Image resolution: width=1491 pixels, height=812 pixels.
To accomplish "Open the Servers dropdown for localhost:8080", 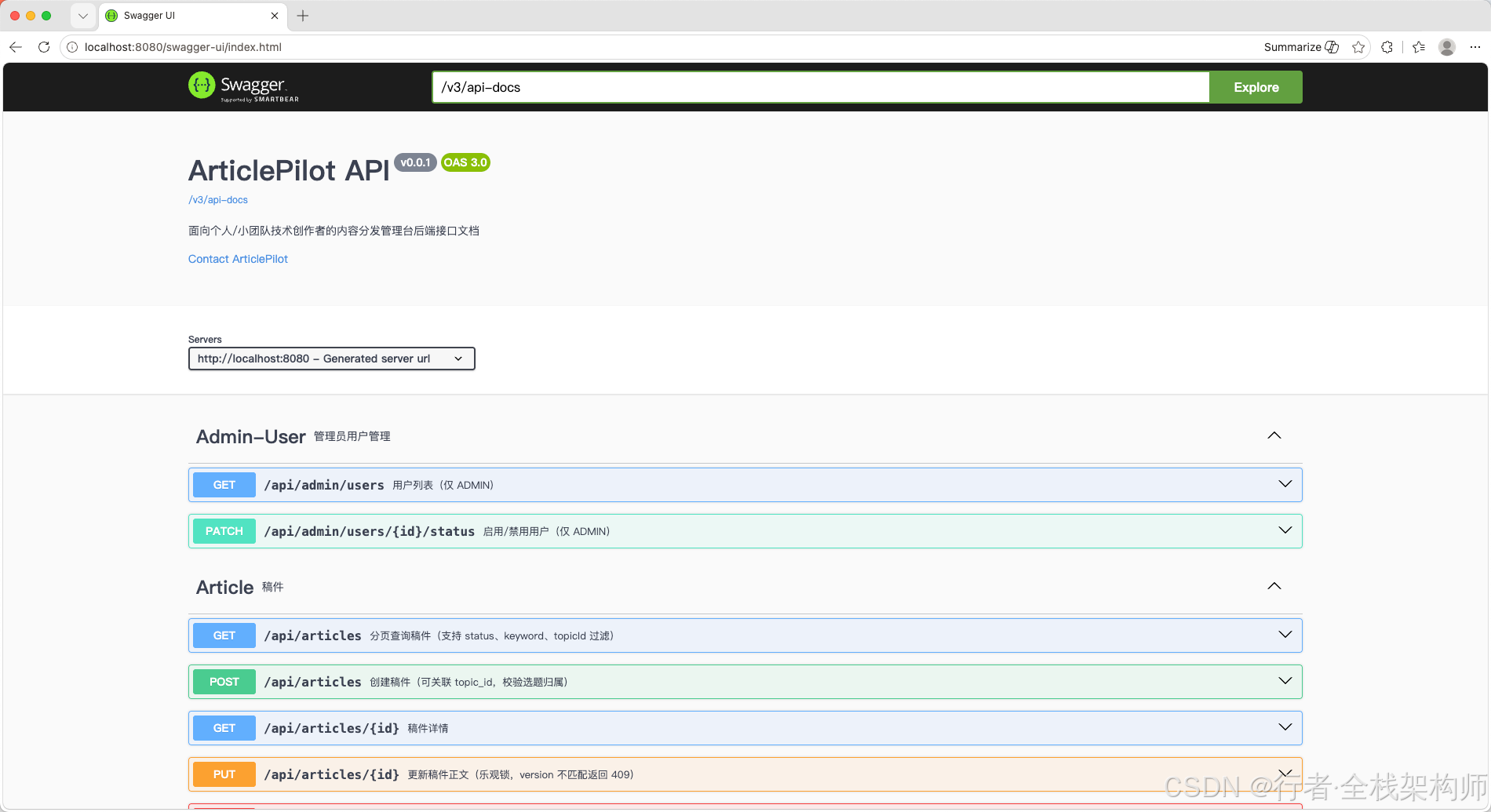I will pyautogui.click(x=332, y=359).
